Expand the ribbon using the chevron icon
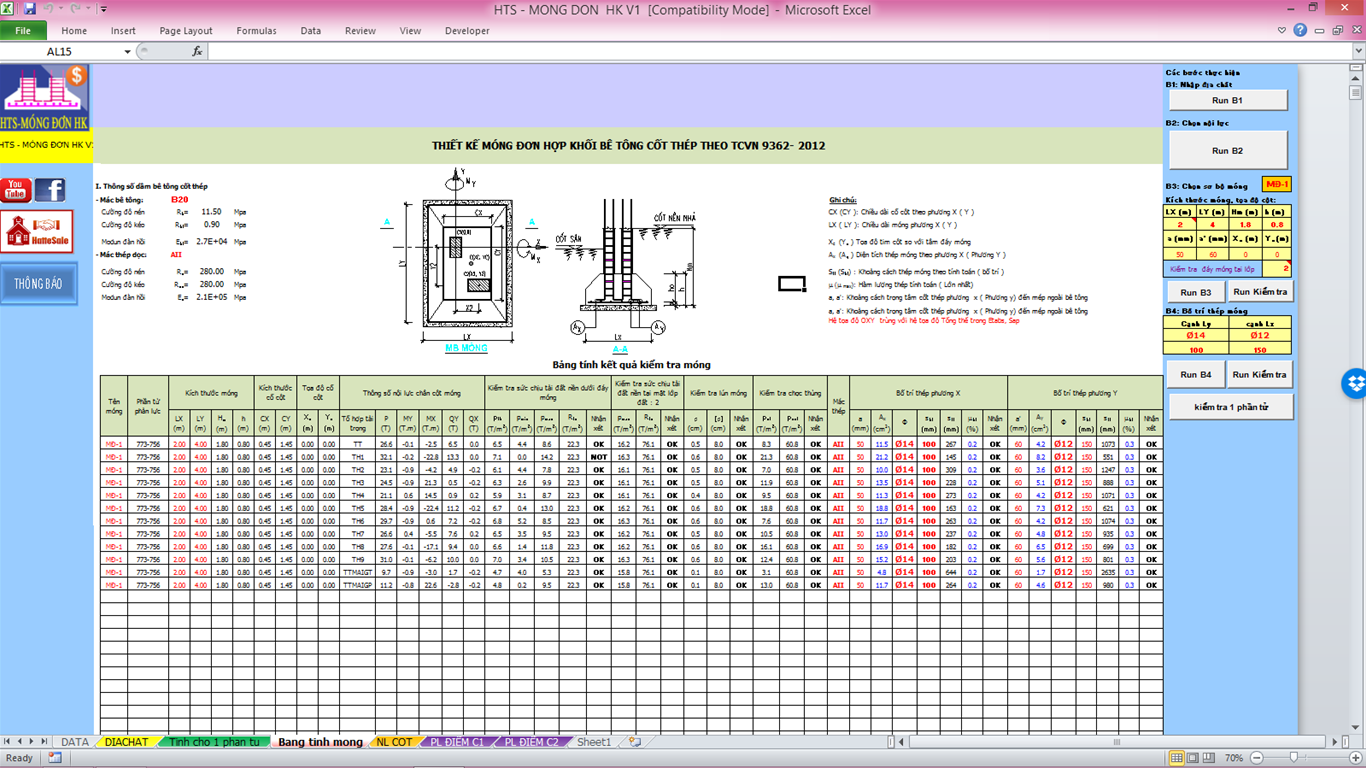Screen dimensions: 1366x768 (x=1281, y=31)
